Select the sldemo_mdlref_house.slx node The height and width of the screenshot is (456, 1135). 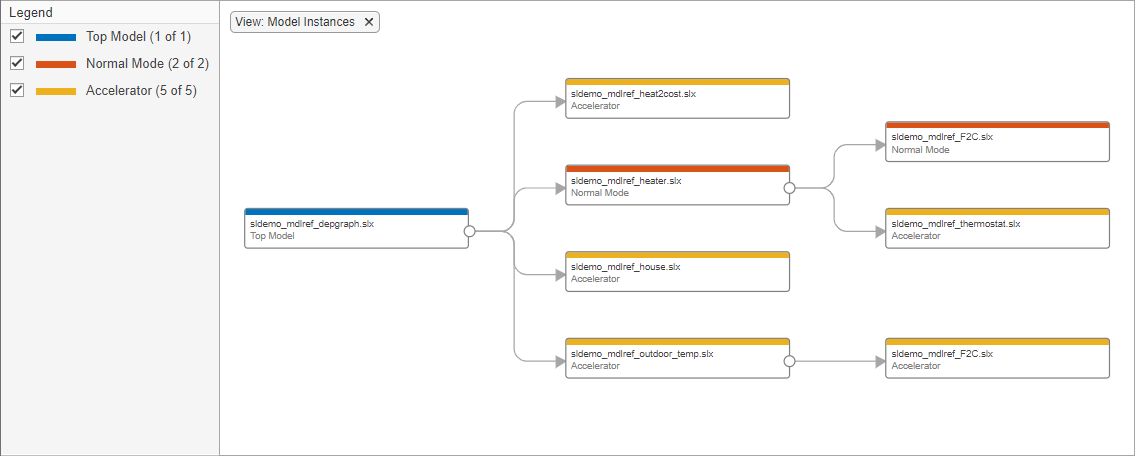click(677, 273)
